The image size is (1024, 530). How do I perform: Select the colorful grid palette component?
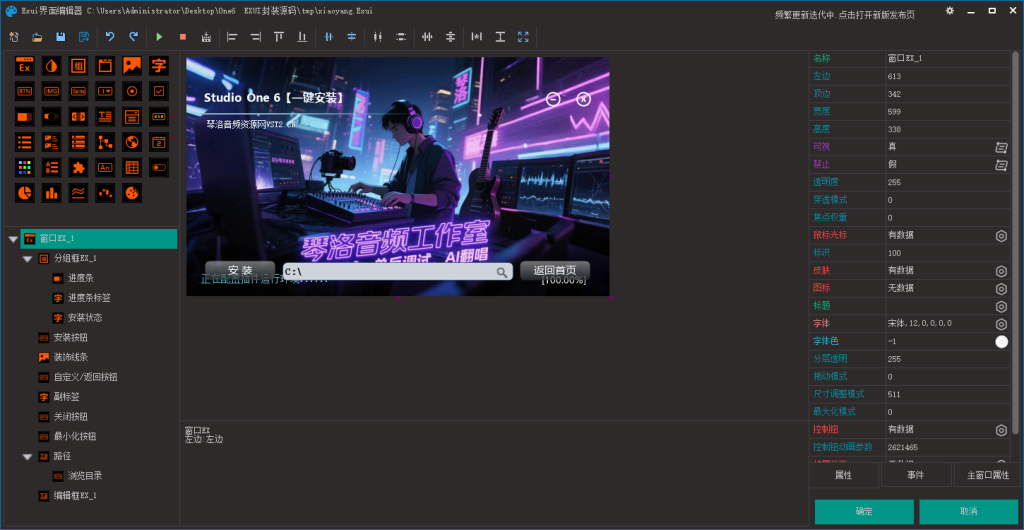25,167
